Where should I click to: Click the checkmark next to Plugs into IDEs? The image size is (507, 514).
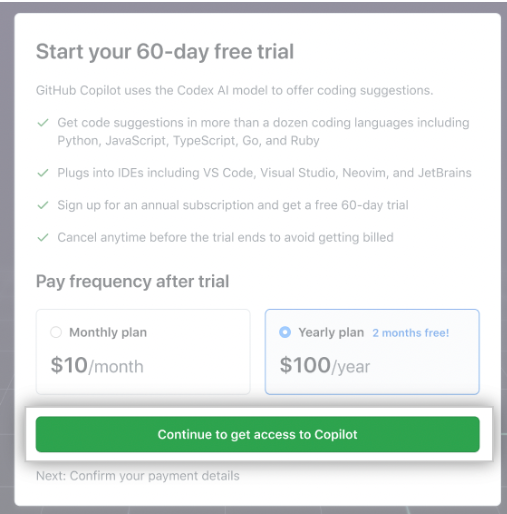coord(43,173)
